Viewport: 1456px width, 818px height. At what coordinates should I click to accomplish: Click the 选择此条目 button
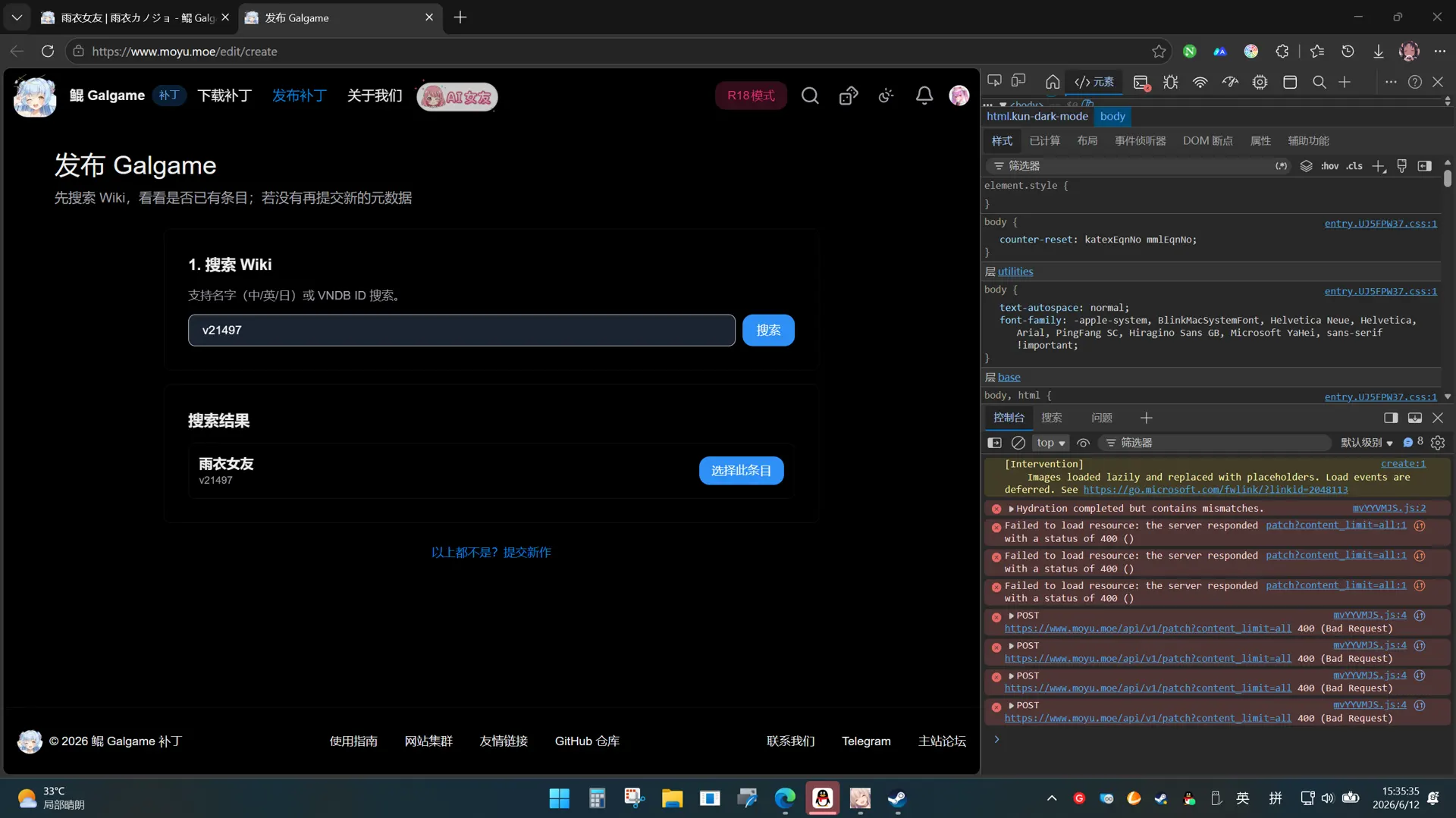point(741,471)
